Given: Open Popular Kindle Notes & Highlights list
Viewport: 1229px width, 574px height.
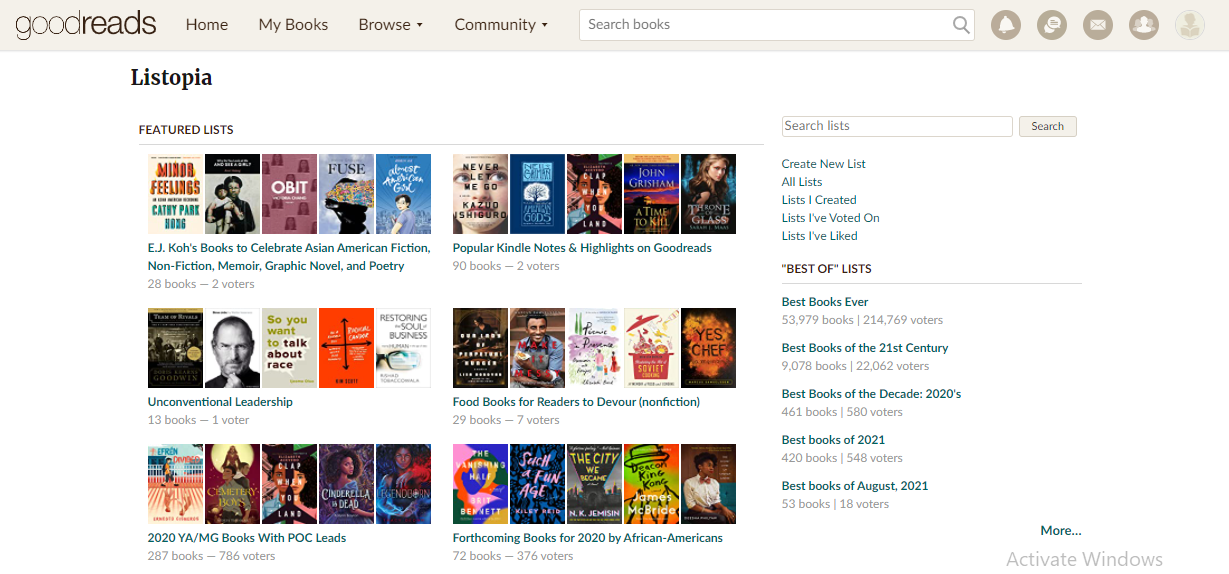Looking at the screenshot, I should (582, 248).
